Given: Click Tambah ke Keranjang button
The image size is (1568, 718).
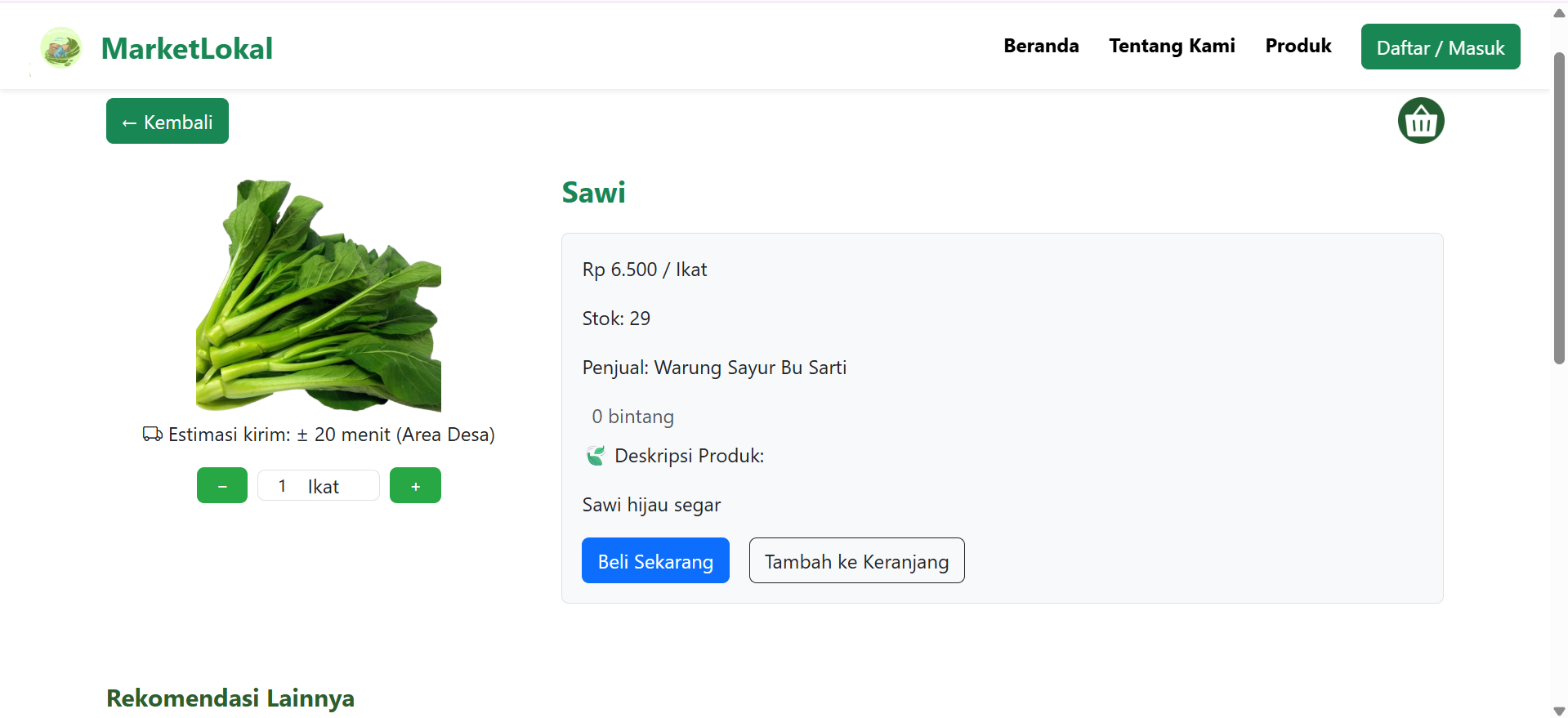Looking at the screenshot, I should (856, 560).
